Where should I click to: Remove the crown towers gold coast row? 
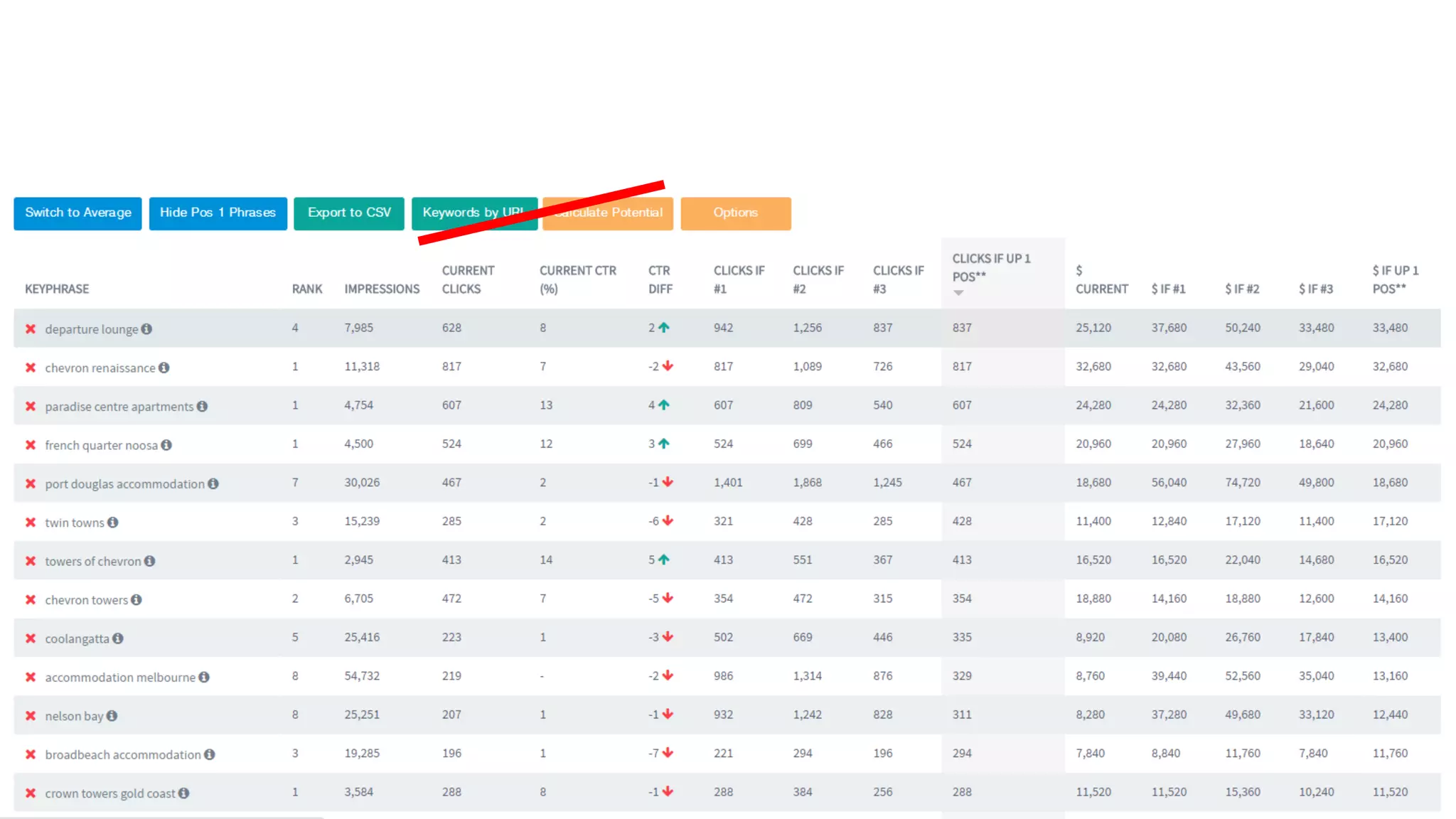pos(31,793)
